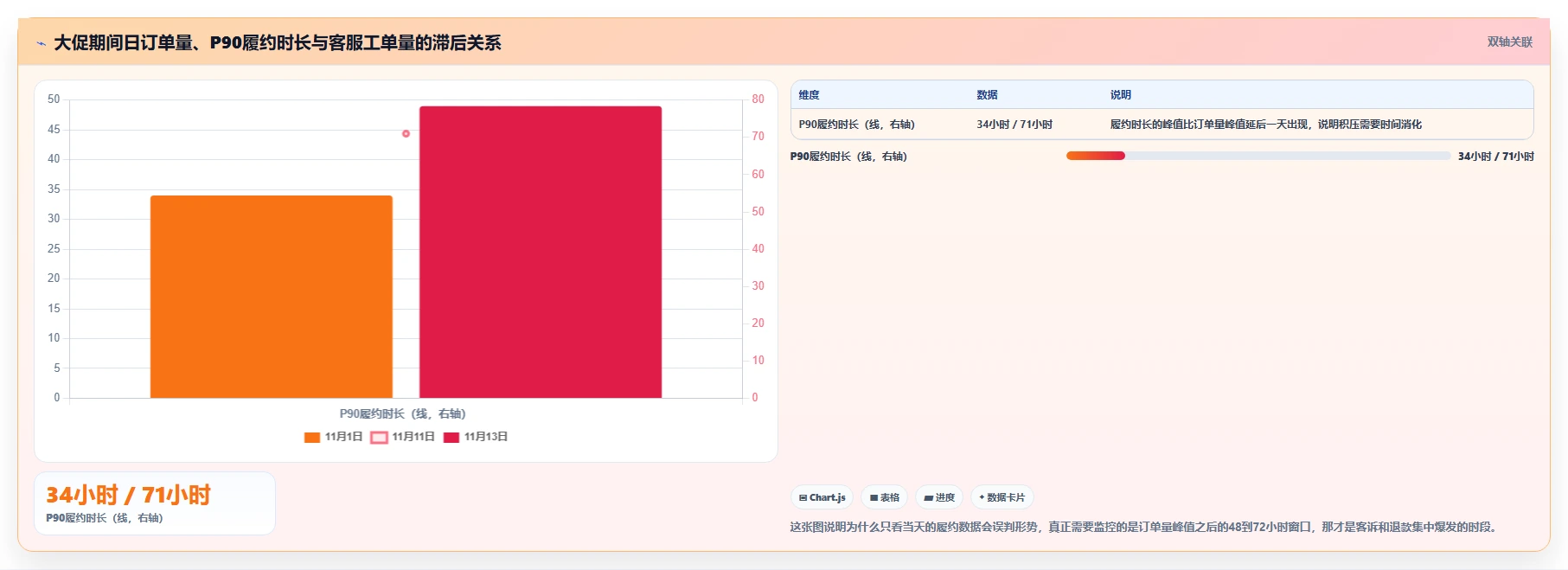This screenshot has height=570, width=1568.
Task: Click right axis tick label 80
Action: 758,99
